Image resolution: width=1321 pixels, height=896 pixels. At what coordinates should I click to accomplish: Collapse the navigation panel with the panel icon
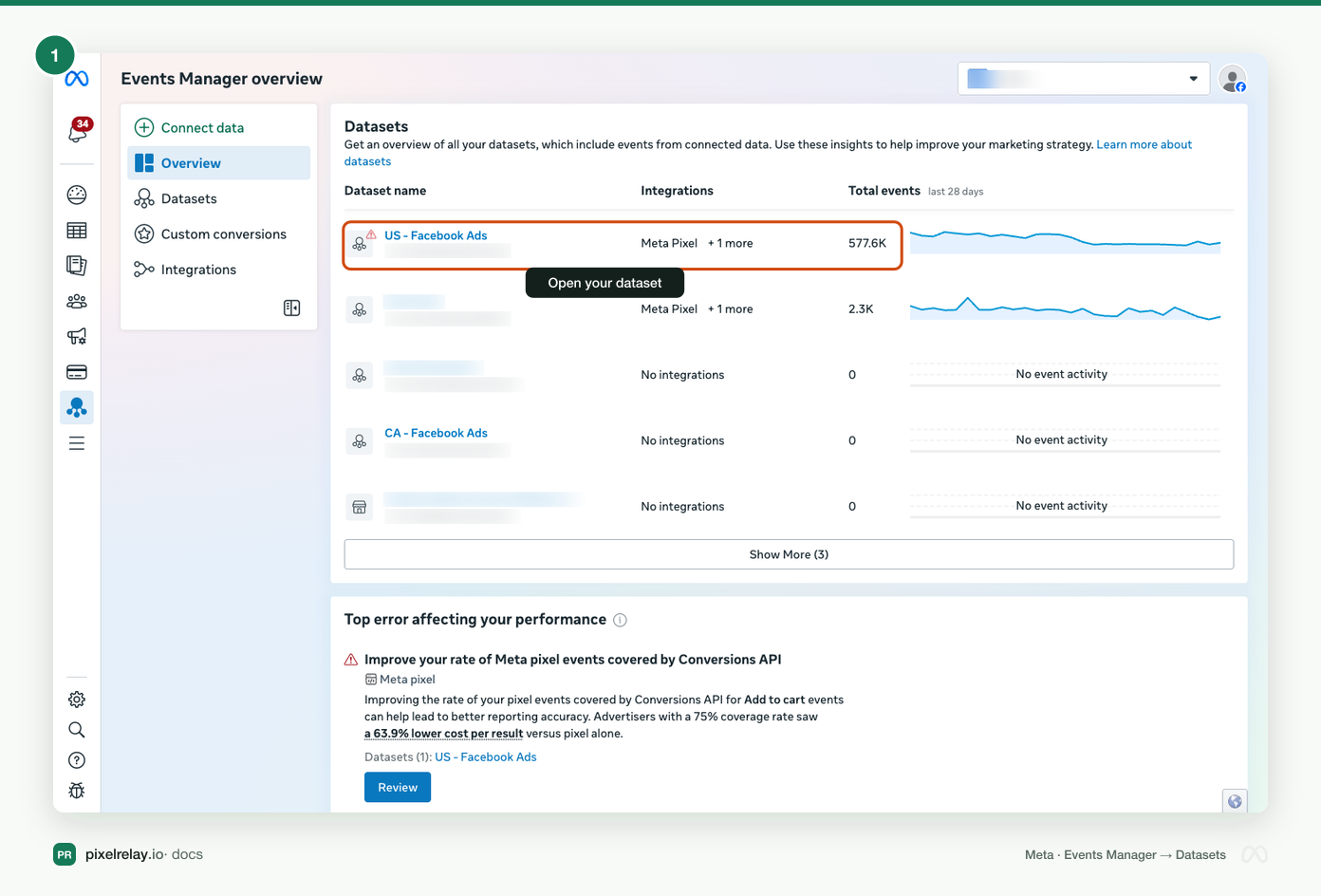pos(292,308)
